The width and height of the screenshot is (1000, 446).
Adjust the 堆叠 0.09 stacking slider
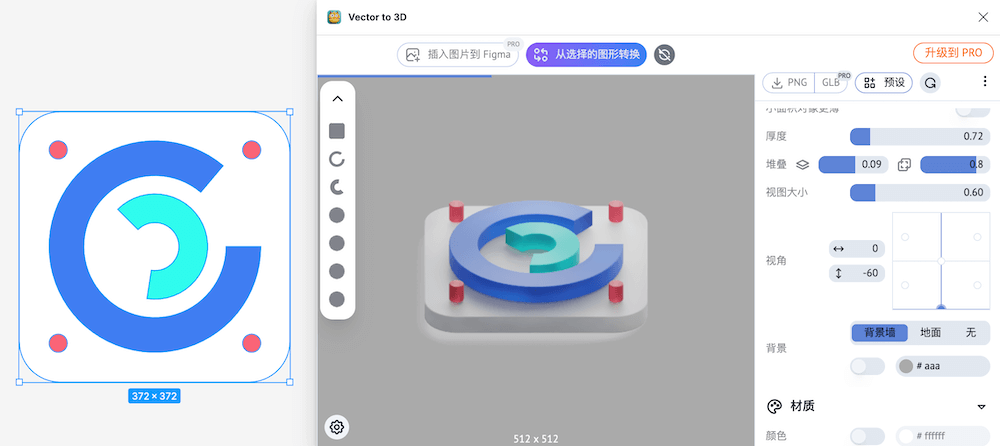(x=853, y=165)
